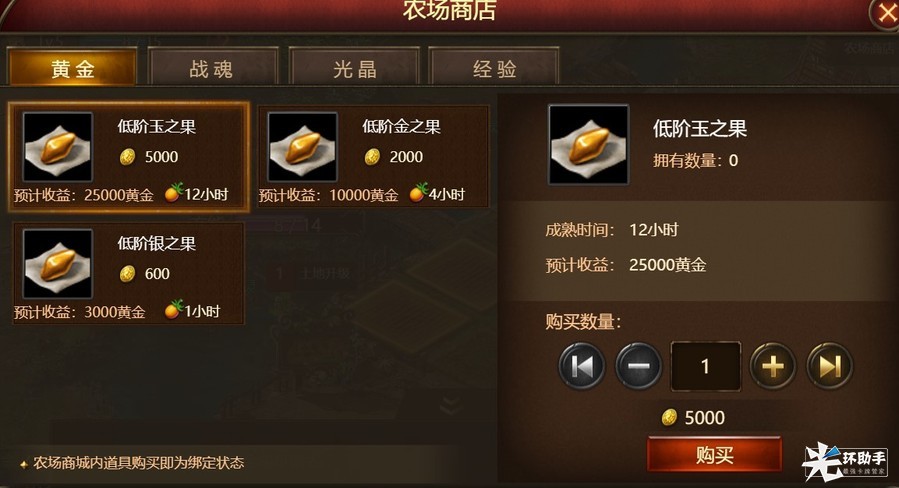Viewport: 899px width, 488px height.
Task: Set quantity to maximum with last button
Action: pyautogui.click(x=830, y=366)
